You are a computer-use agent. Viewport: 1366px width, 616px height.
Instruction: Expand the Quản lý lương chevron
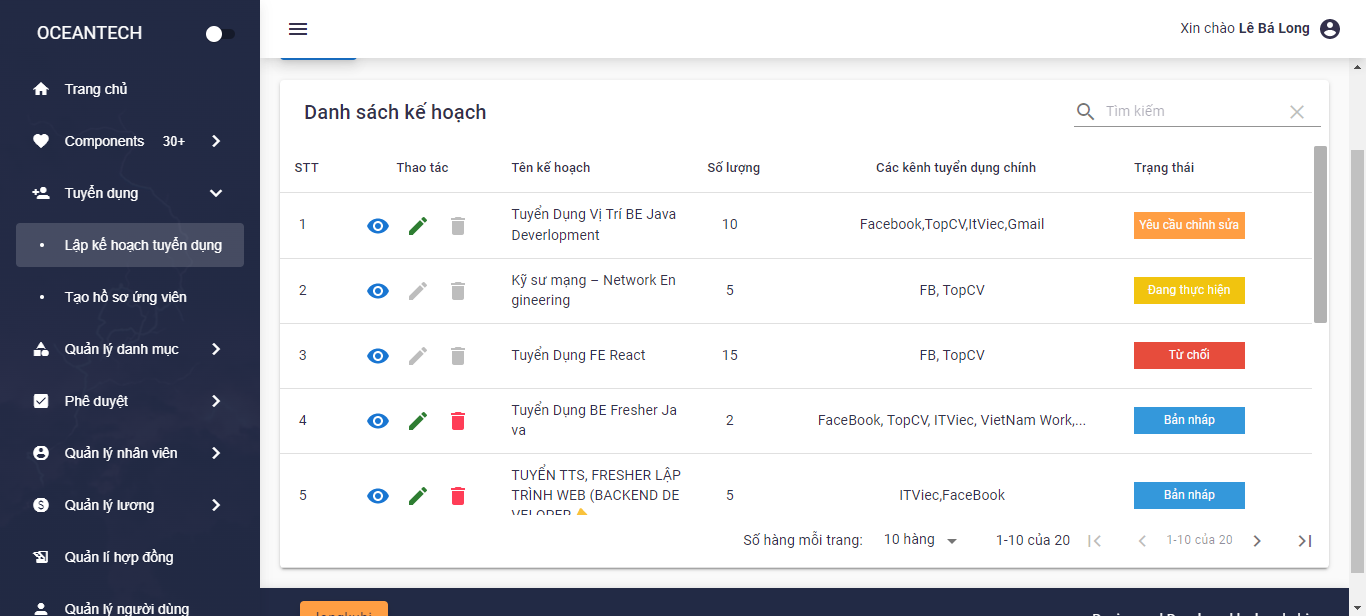tap(216, 505)
